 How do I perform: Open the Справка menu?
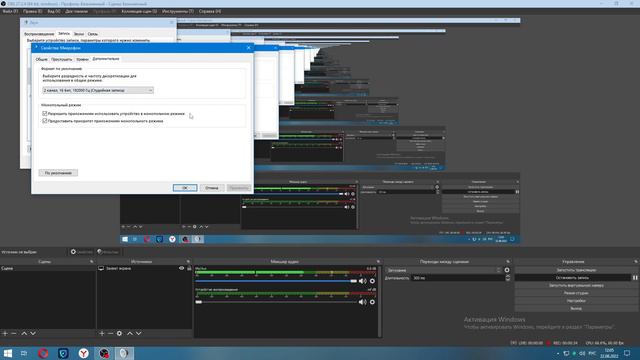pos(210,11)
